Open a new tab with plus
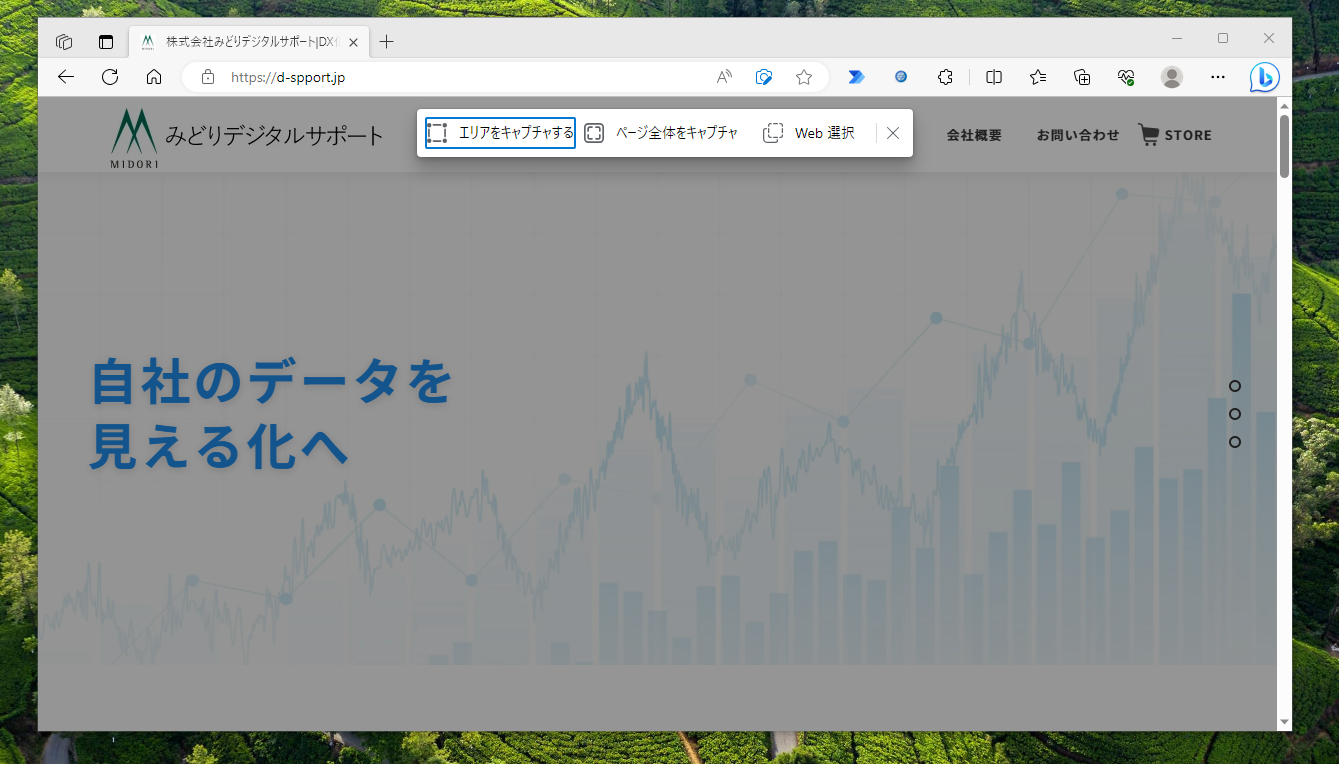 pyautogui.click(x=387, y=42)
